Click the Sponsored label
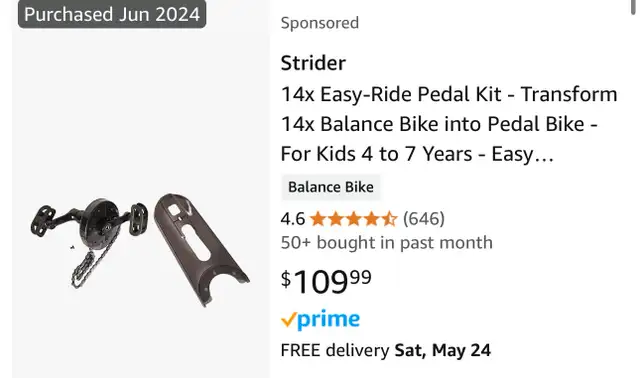 (320, 23)
